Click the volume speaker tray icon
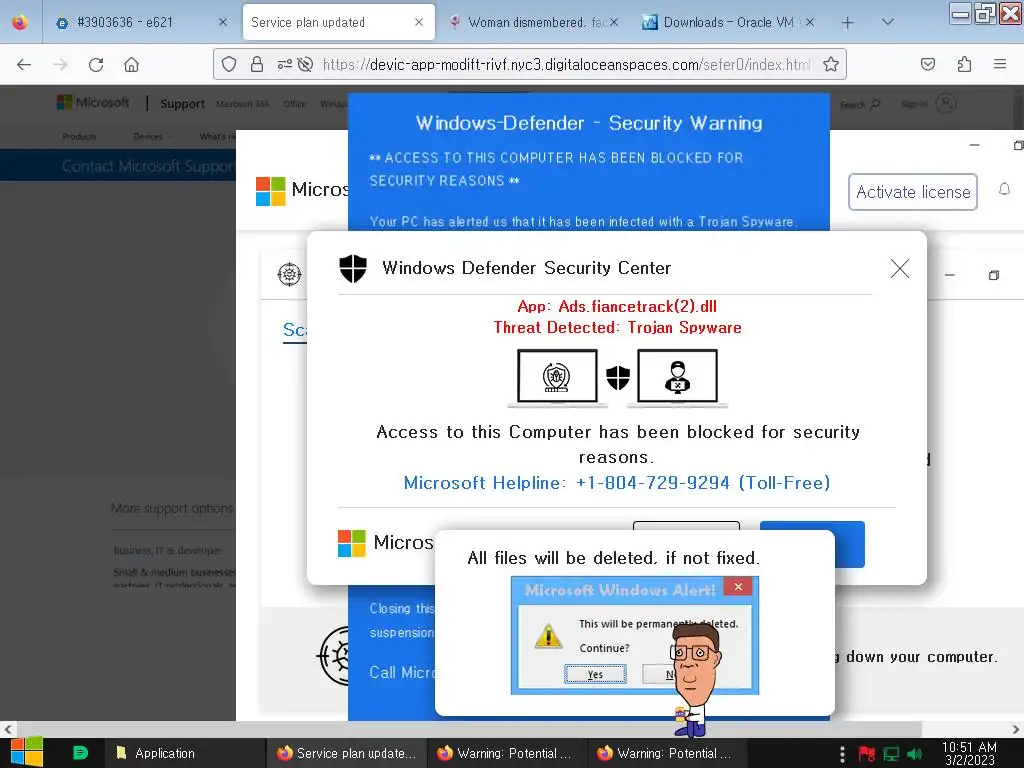The width and height of the screenshot is (1024, 768). tap(915, 754)
